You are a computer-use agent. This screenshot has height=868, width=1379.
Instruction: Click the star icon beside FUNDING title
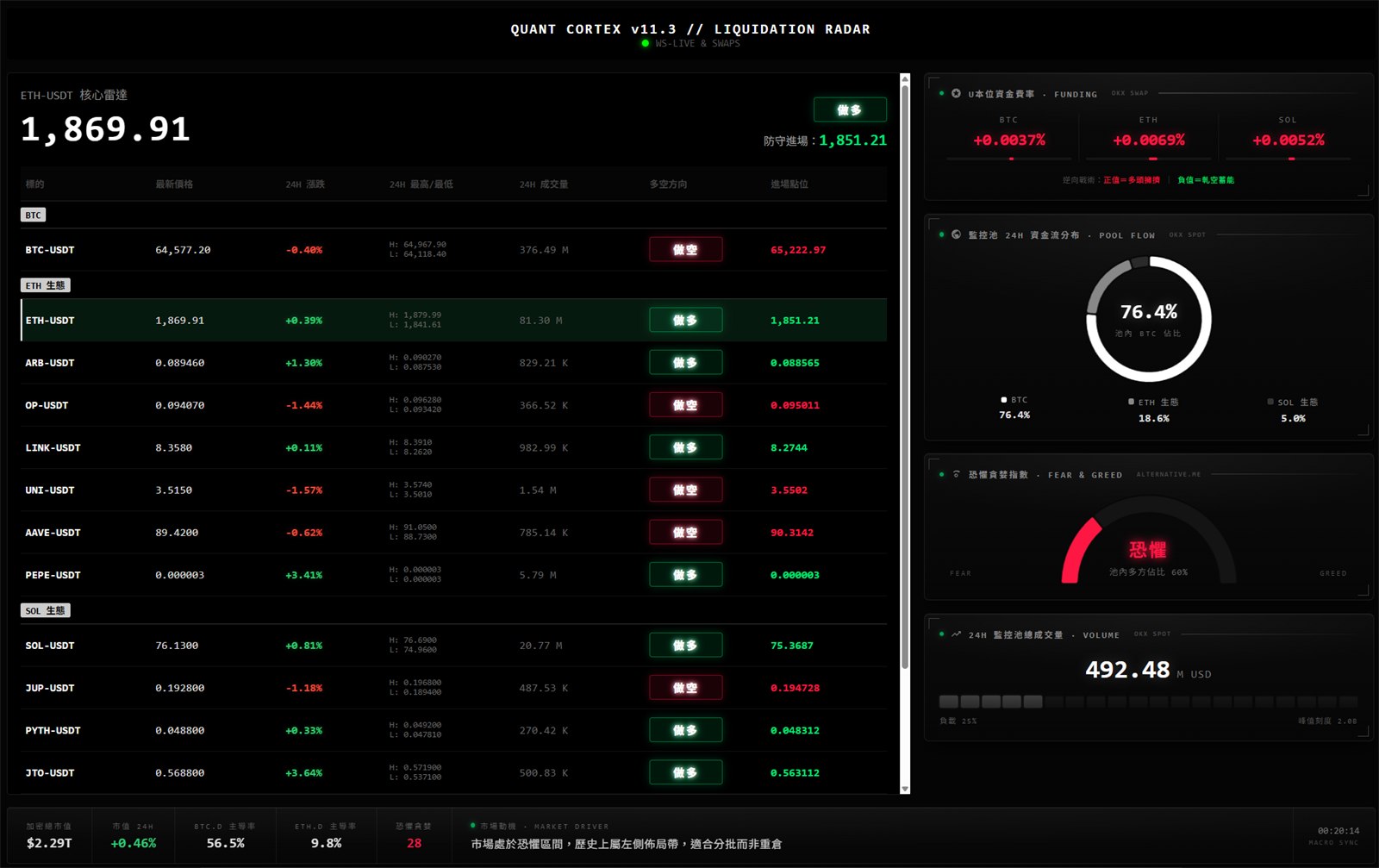coord(956,93)
